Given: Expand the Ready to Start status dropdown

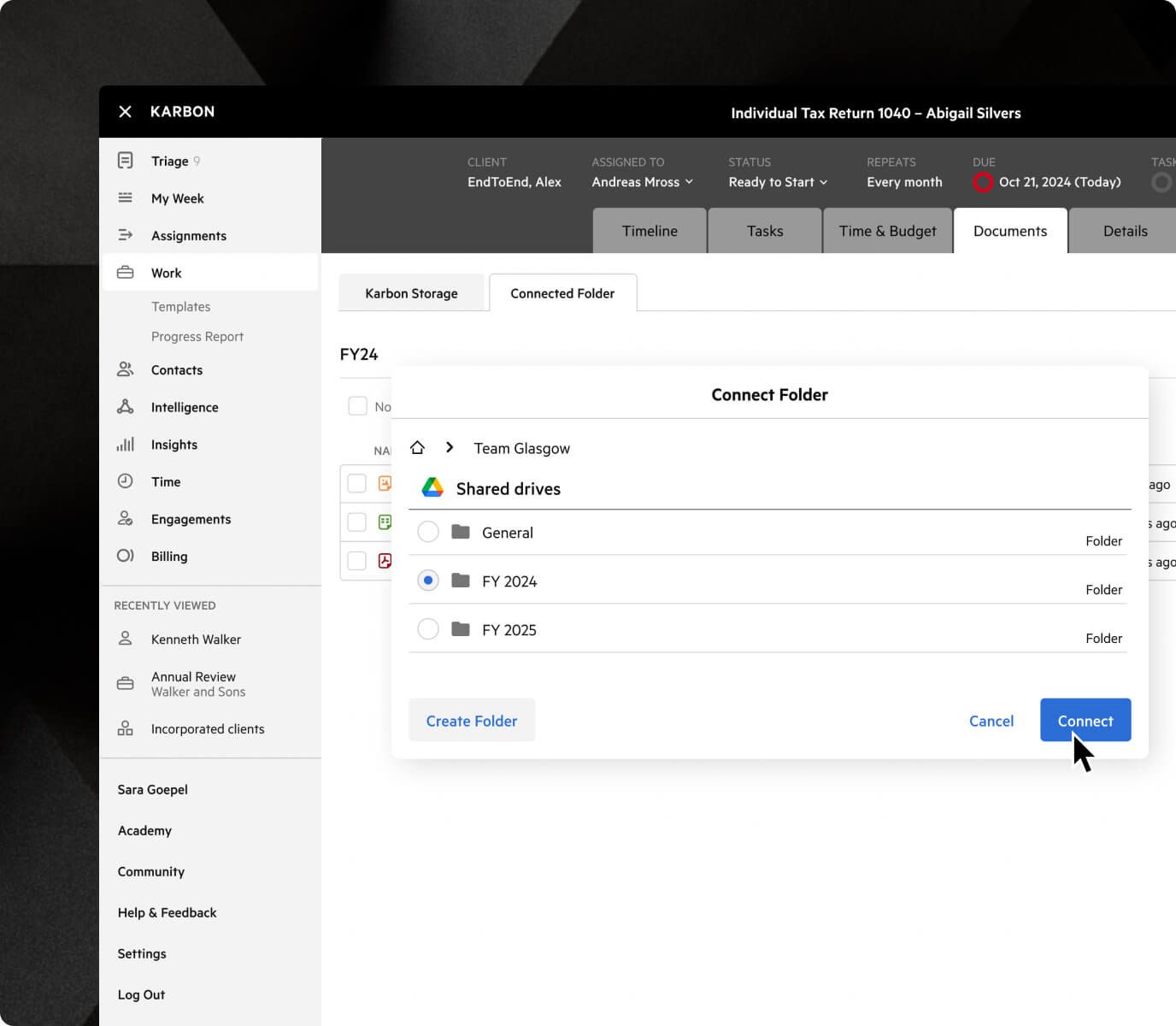Looking at the screenshot, I should [x=777, y=181].
